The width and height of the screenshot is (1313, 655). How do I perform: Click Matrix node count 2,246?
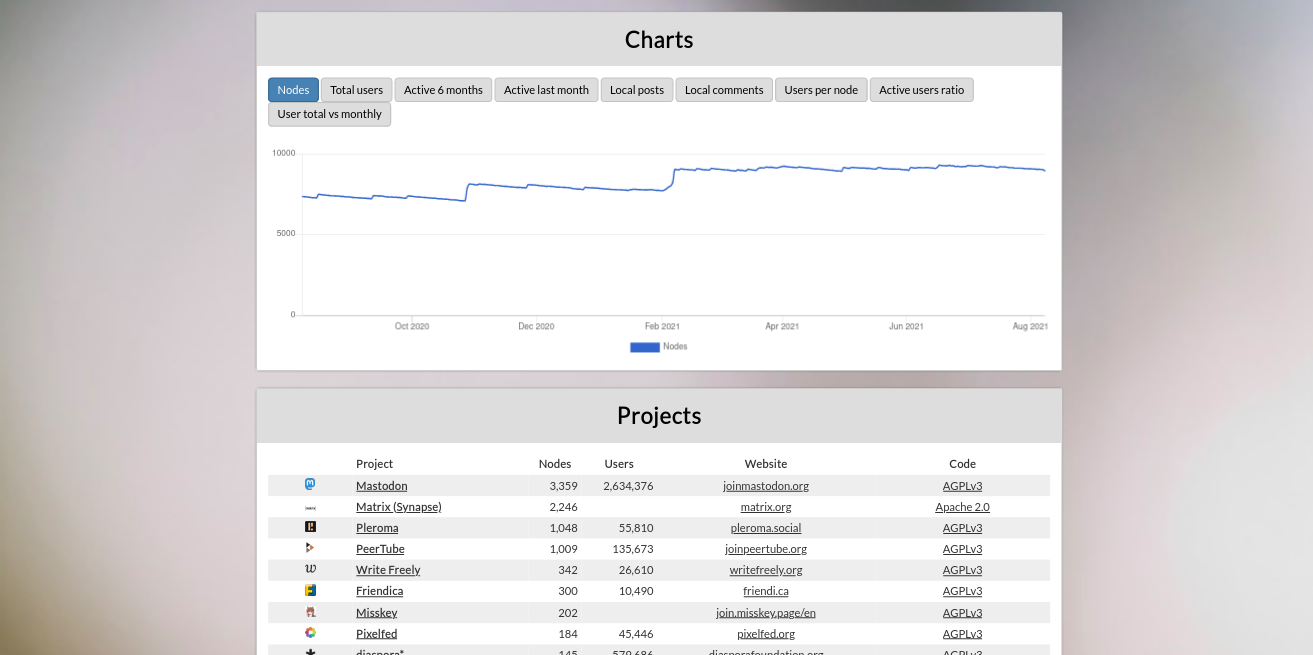pyautogui.click(x=563, y=507)
